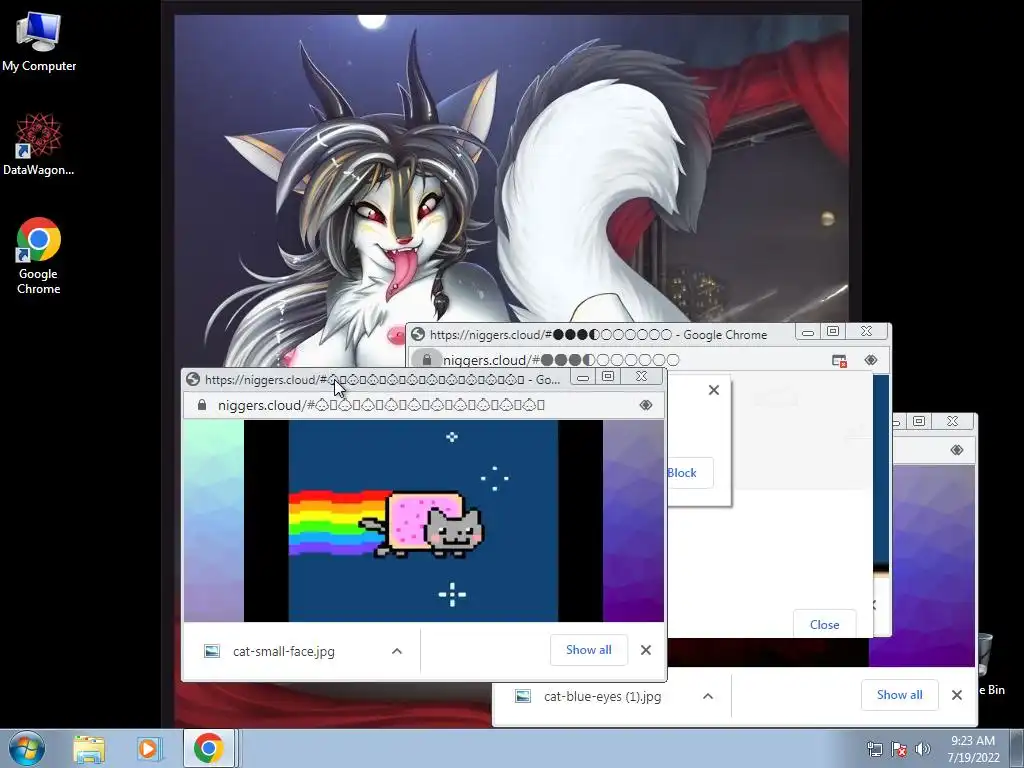This screenshot has height=768, width=1024.
Task: Click the Show desktop strip beside the clock
Action: pos(1017,748)
